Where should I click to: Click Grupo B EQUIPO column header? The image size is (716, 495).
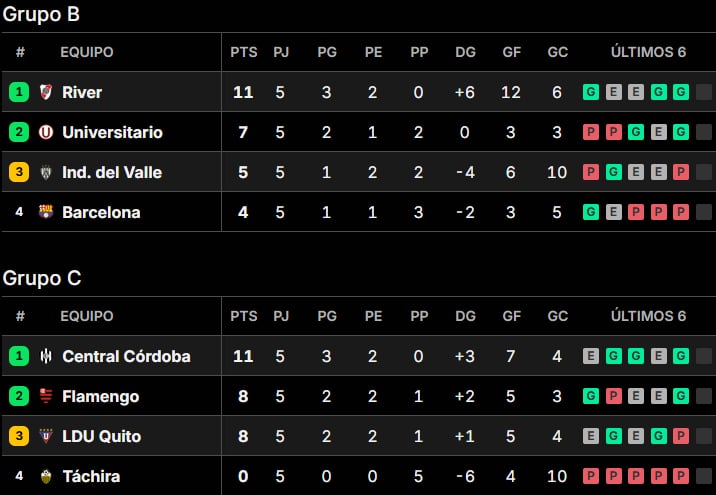87,52
